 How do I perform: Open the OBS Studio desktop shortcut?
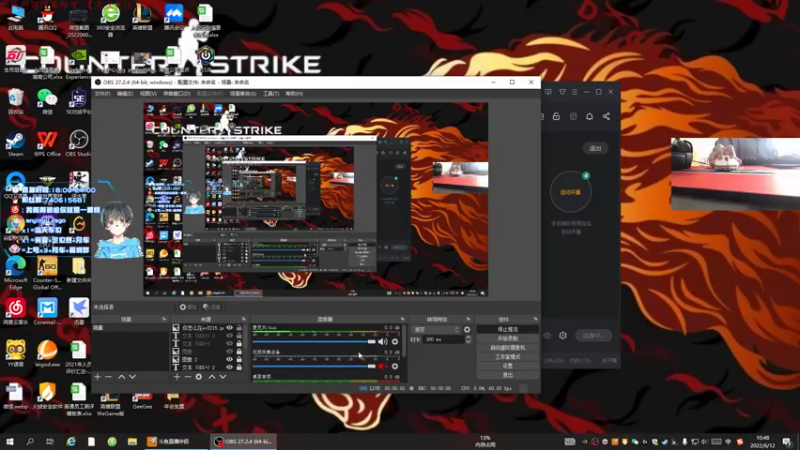(x=78, y=144)
